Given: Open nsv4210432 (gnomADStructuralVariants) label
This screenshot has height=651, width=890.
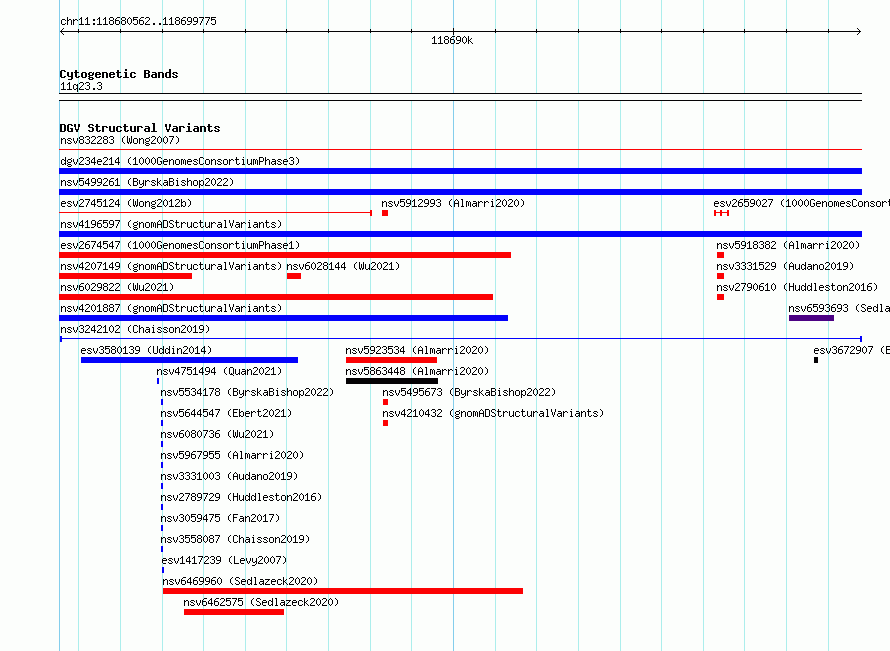Looking at the screenshot, I should (493, 413).
